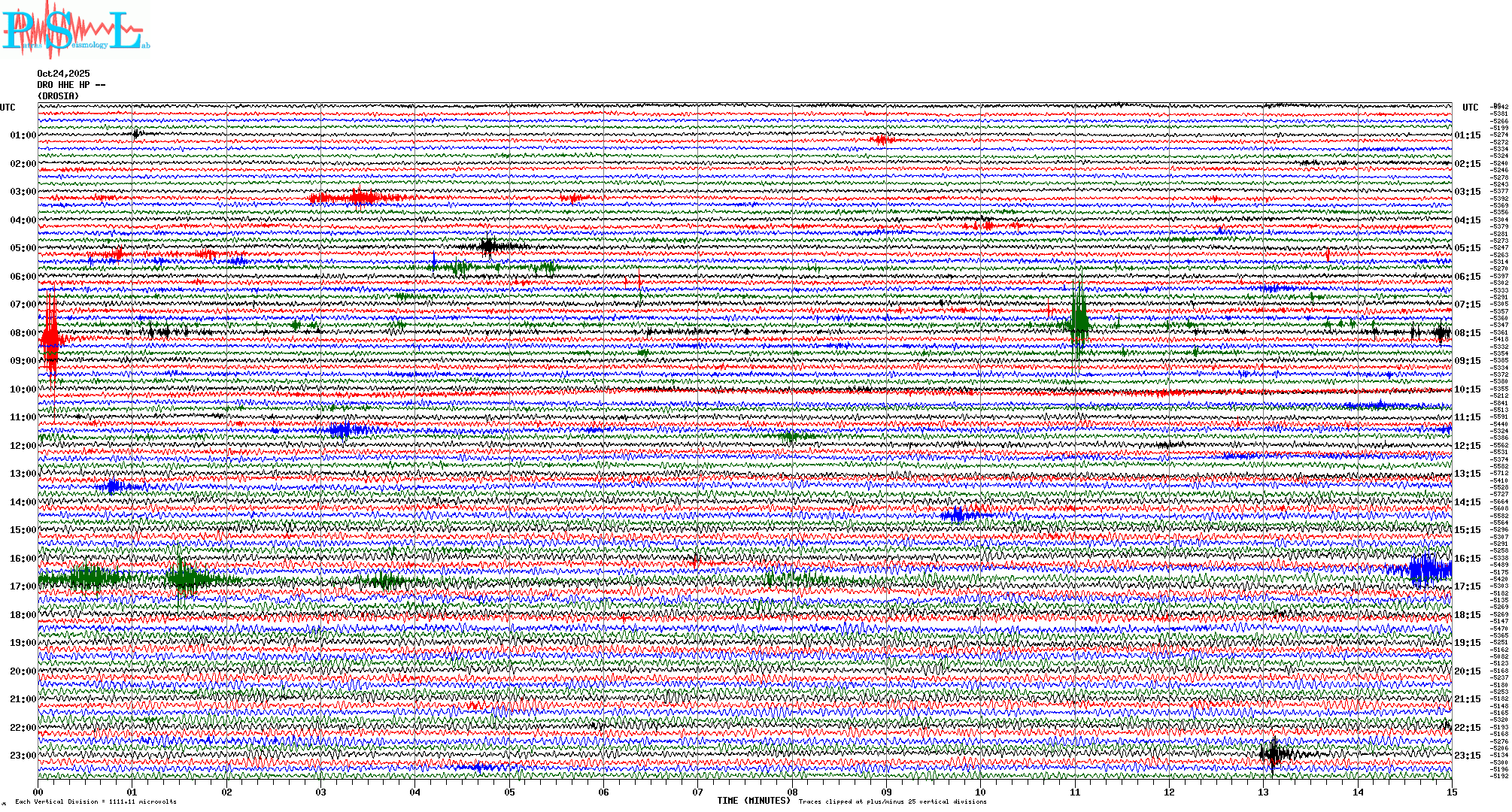Click the (DROSIA) station name text
The width and height of the screenshot is (1512, 812).
click(58, 96)
